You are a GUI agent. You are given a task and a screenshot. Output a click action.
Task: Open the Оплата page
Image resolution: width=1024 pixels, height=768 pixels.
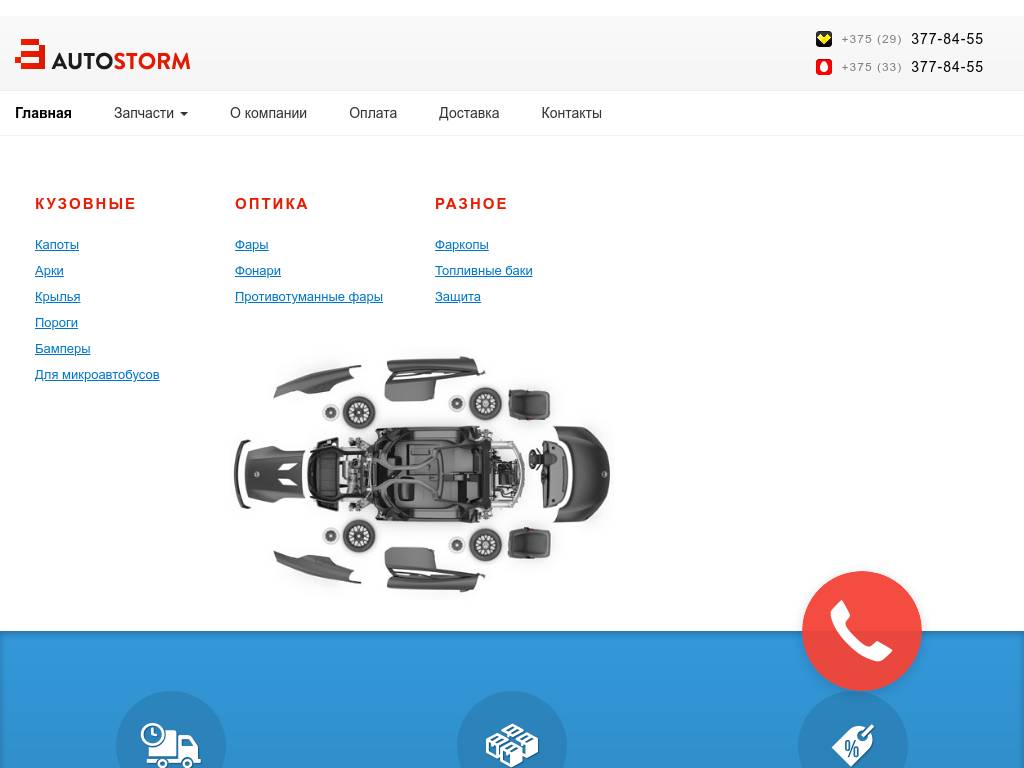(373, 113)
